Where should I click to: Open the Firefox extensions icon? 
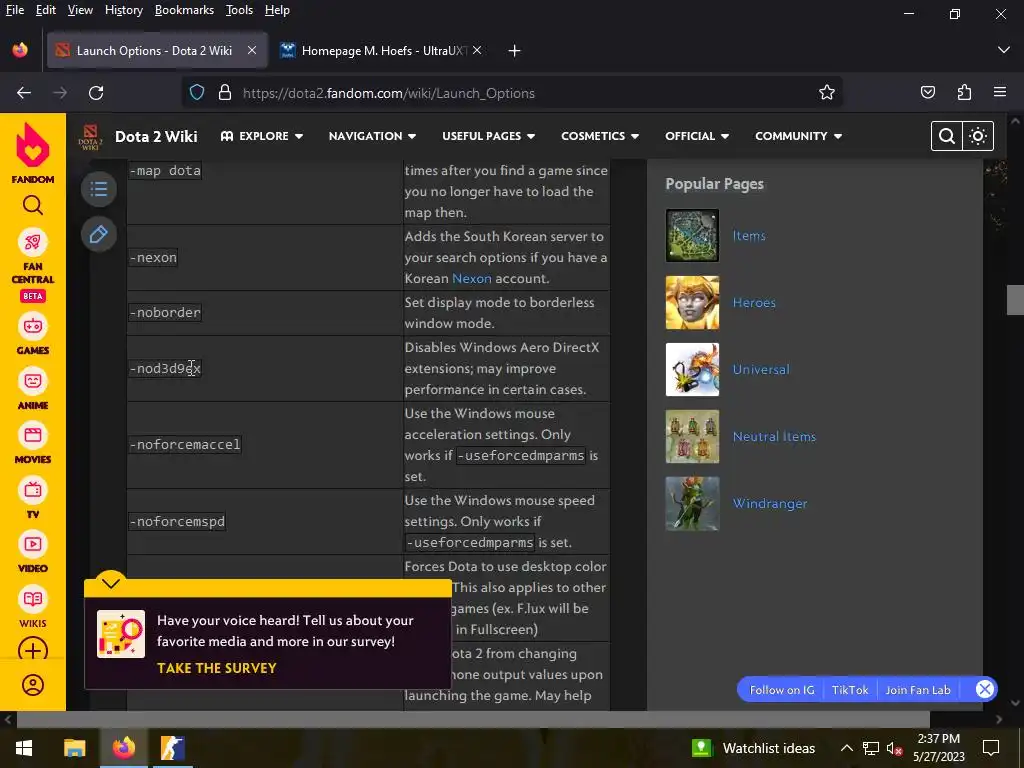click(x=964, y=93)
